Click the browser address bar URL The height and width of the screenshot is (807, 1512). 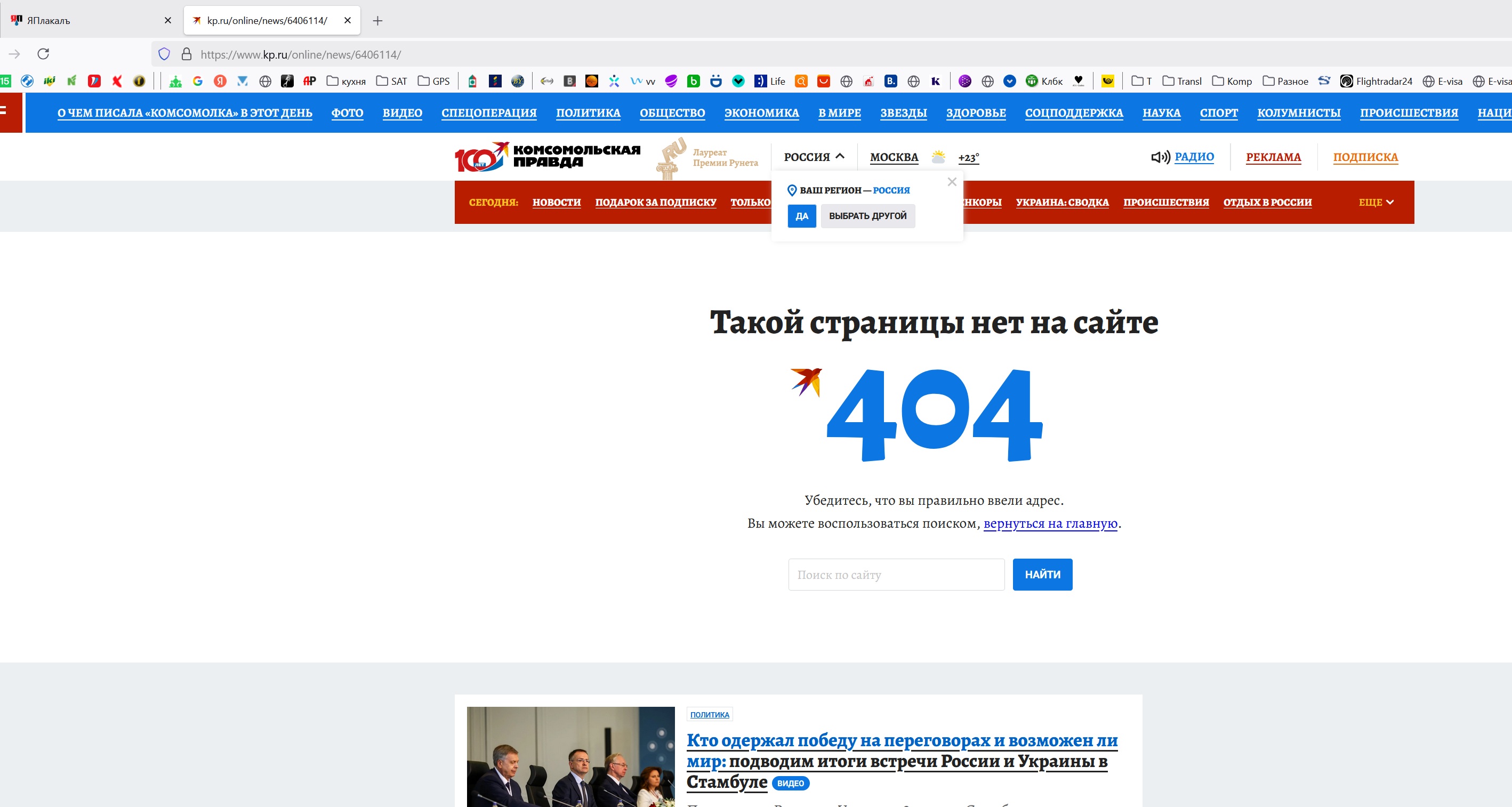pos(301,54)
